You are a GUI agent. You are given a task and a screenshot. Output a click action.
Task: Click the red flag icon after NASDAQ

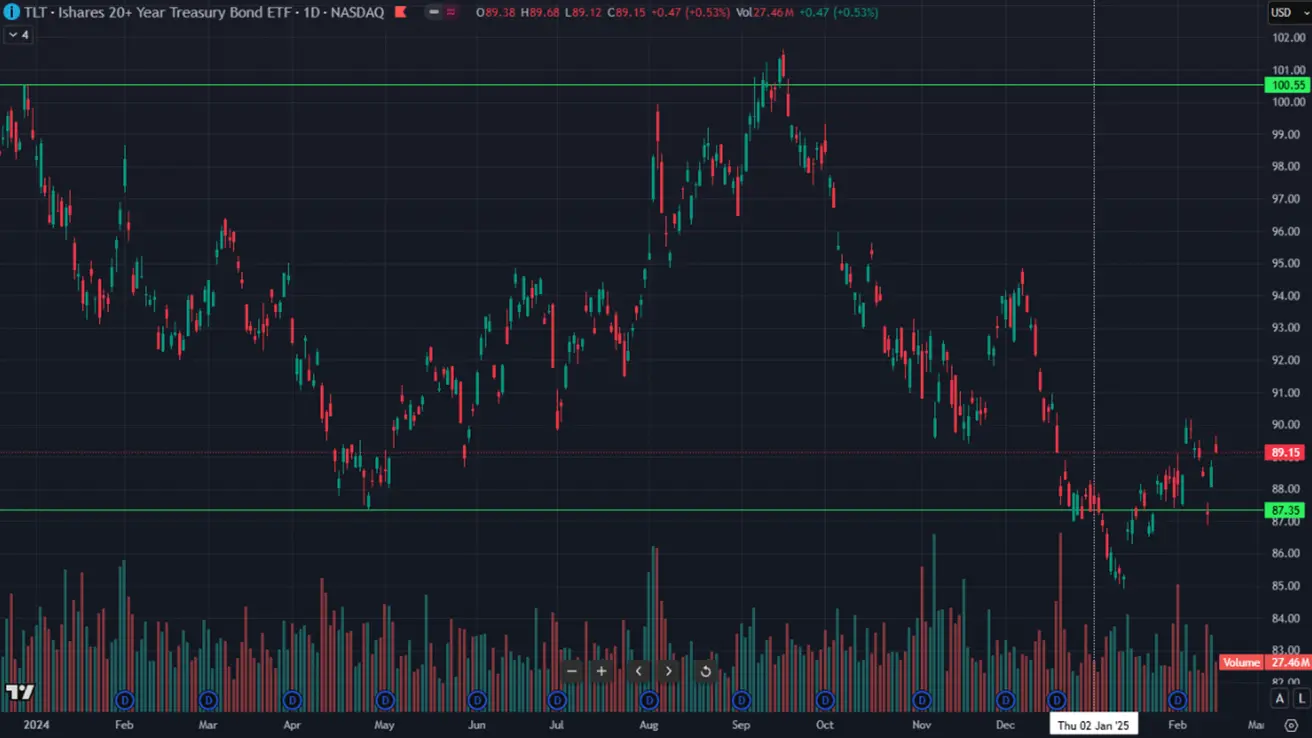pyautogui.click(x=401, y=12)
